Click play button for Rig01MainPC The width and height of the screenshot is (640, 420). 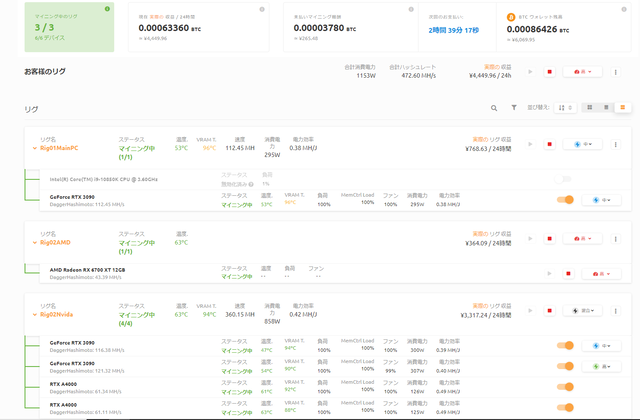point(530,144)
